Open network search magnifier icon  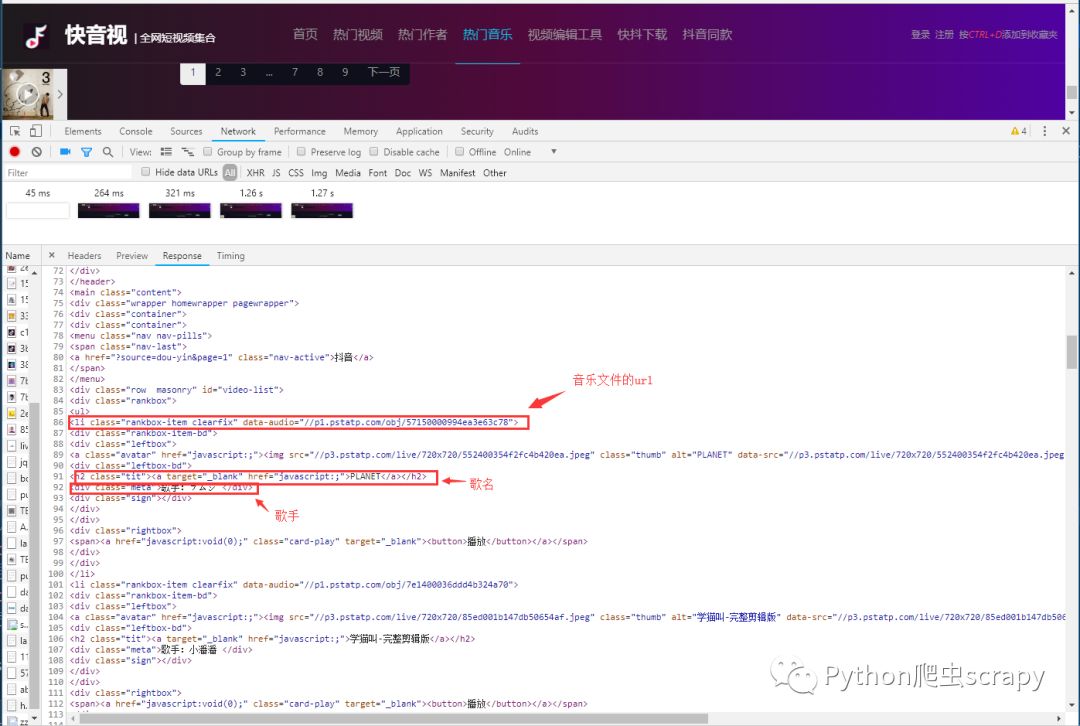(107, 152)
